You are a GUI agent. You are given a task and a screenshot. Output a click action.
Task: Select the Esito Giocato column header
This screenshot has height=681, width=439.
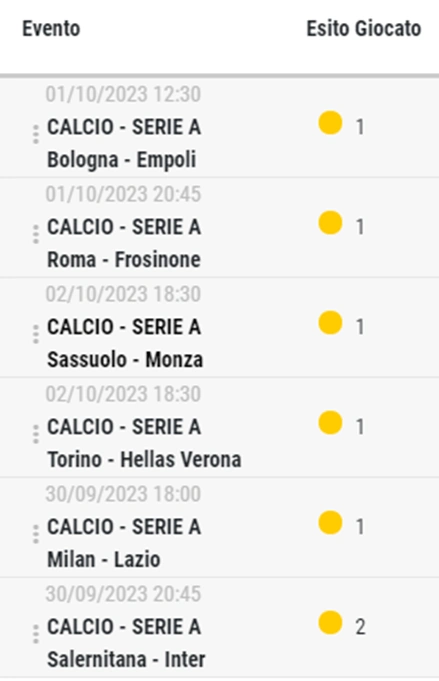click(364, 29)
